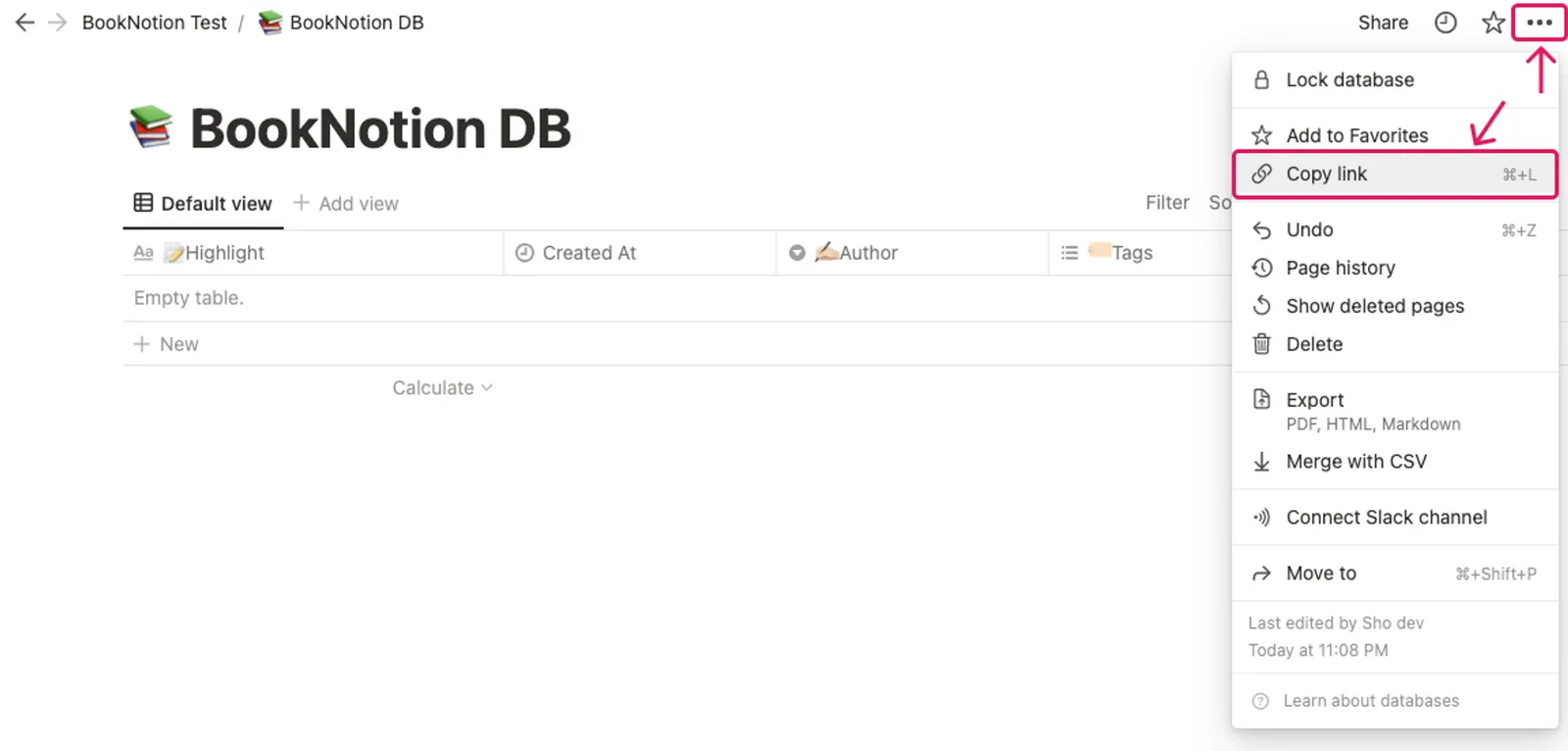Go forward with the right arrow icon
1568x751 pixels.
58,23
